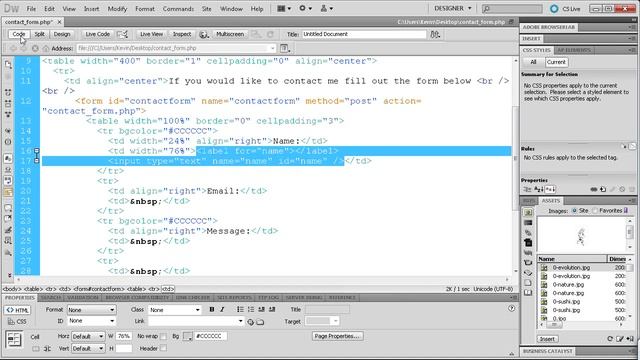Image resolution: width=640 pixels, height=360 pixels.
Task: Open the Commands menu
Action: click(178, 9)
